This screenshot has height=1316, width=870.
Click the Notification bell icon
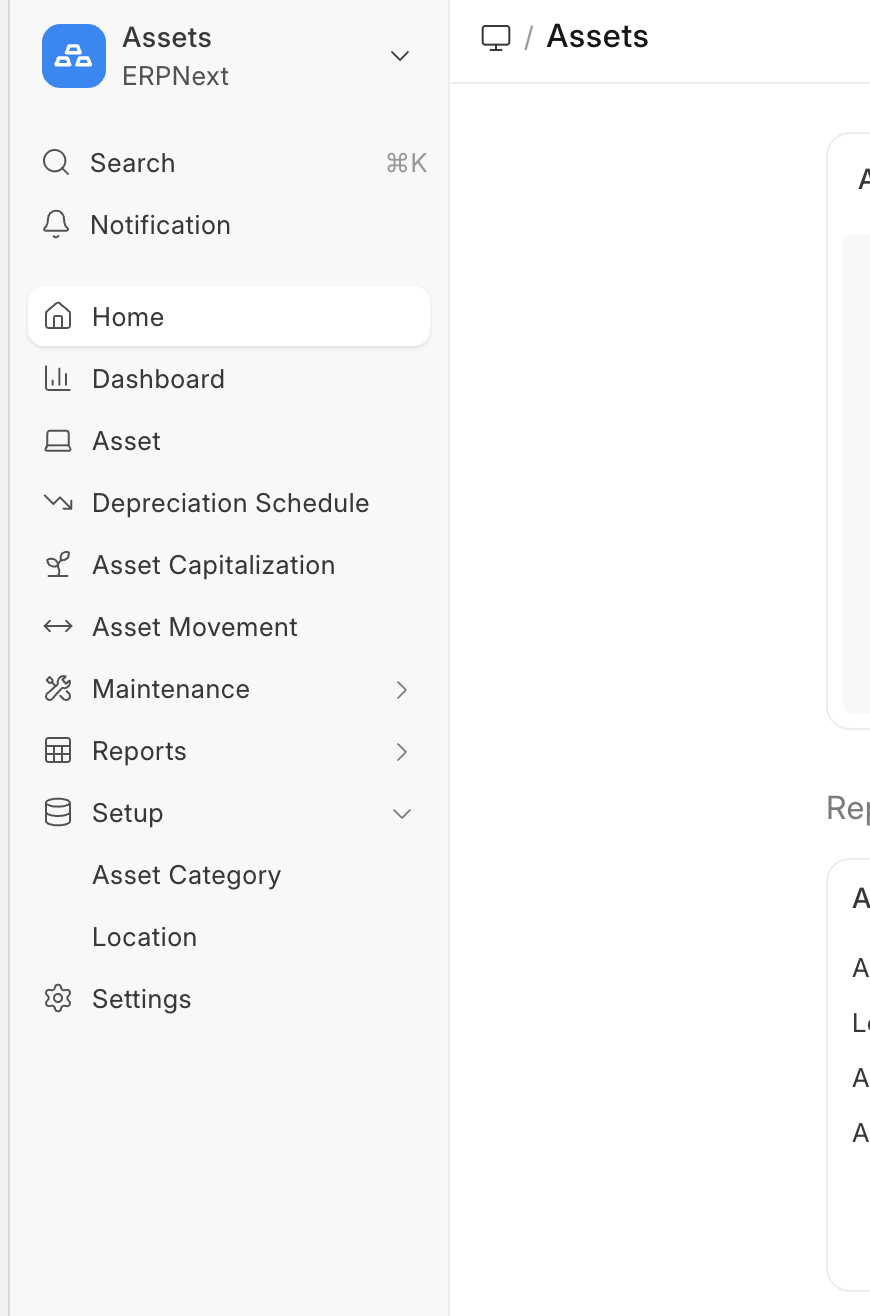(56, 225)
